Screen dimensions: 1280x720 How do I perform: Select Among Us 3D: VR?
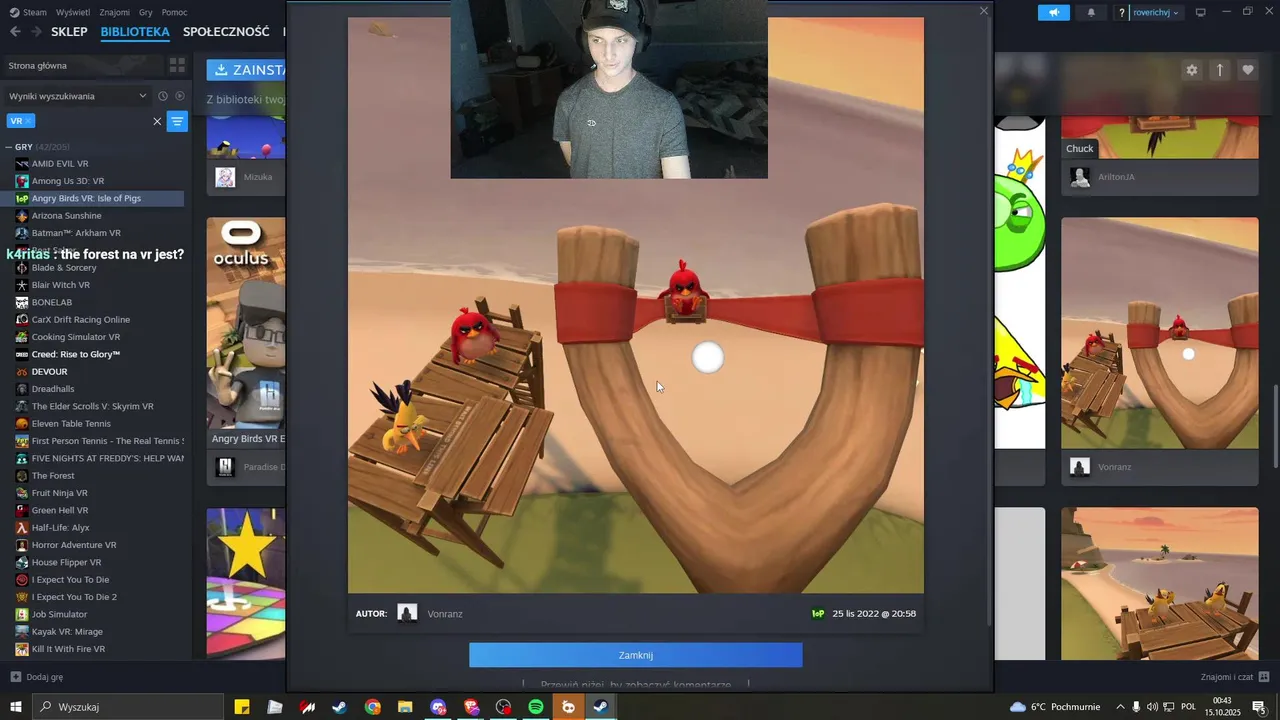click(x=68, y=181)
